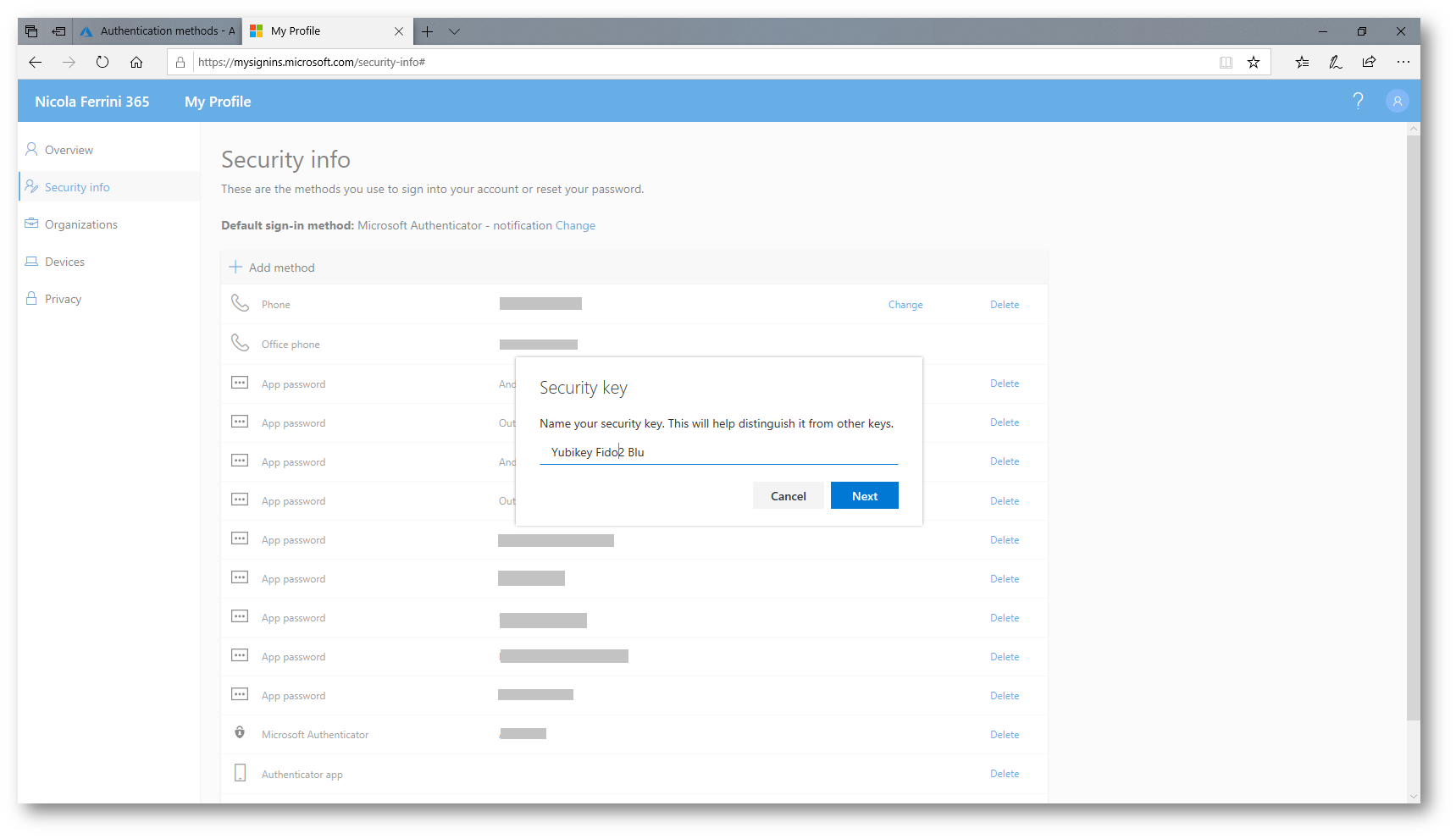Open the browser home page
1456x839 pixels.
pyautogui.click(x=136, y=62)
